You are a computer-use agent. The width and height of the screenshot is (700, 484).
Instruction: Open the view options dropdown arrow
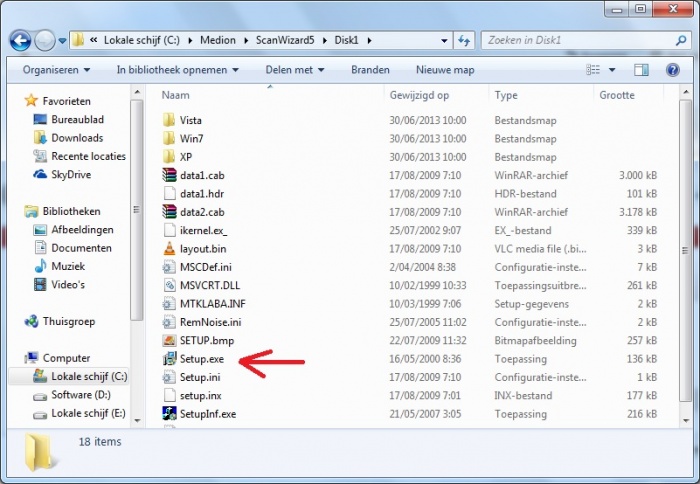[x=612, y=70]
